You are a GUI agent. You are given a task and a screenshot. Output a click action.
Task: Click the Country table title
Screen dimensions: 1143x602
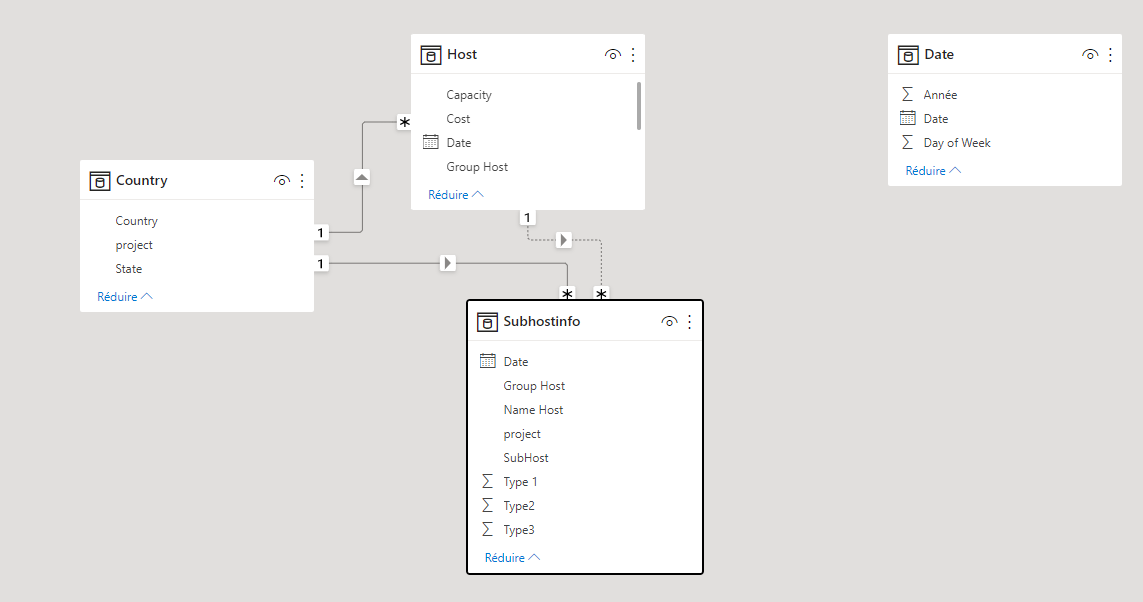click(x=141, y=181)
